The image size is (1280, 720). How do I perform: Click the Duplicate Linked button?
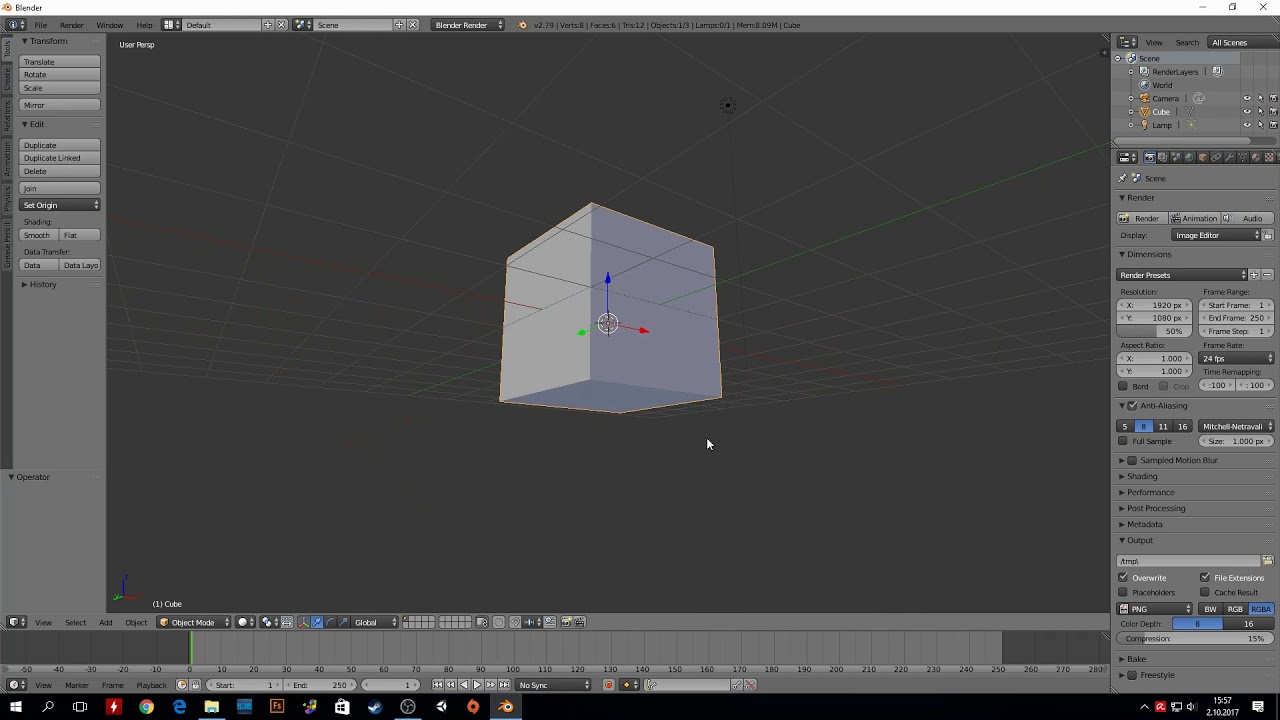(x=60, y=158)
